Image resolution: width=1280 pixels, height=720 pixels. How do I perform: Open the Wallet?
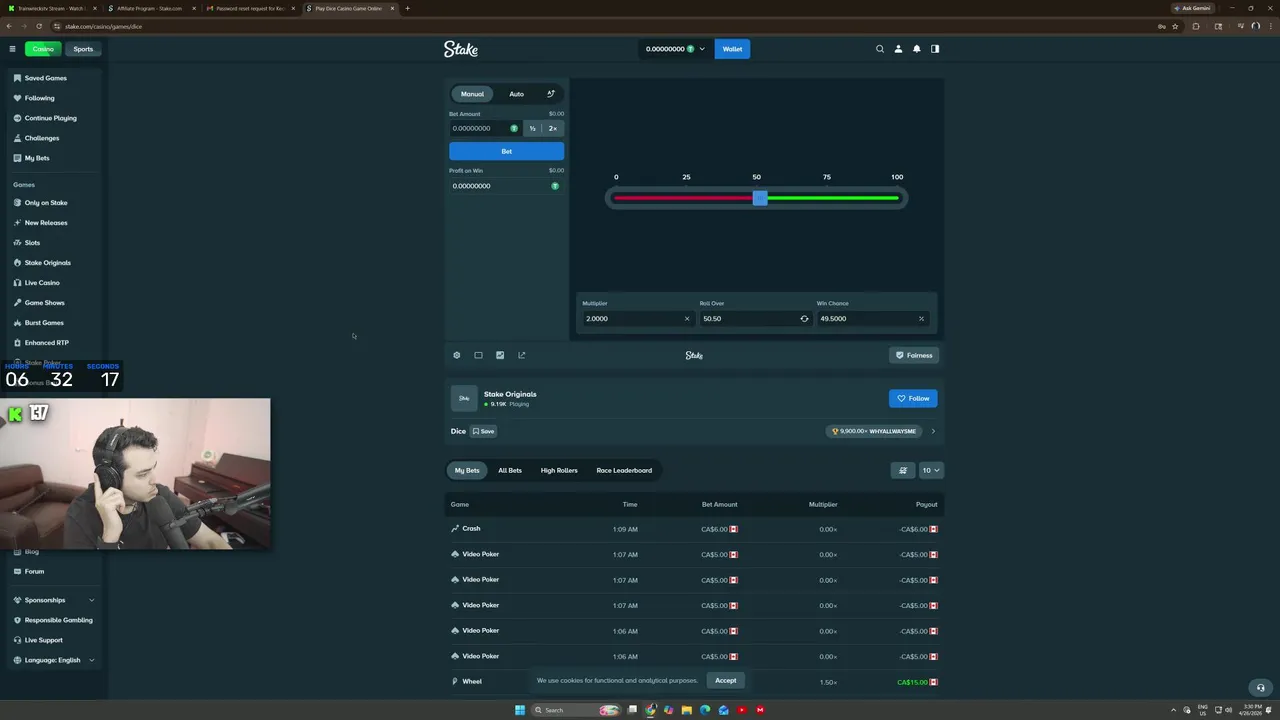pos(732,49)
